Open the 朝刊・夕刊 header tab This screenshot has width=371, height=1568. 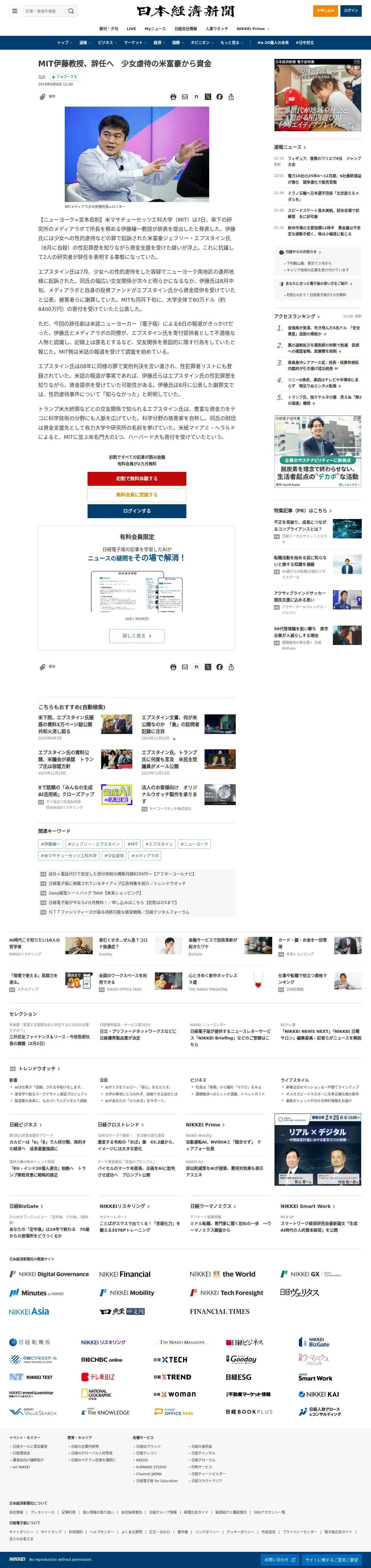click(109, 29)
